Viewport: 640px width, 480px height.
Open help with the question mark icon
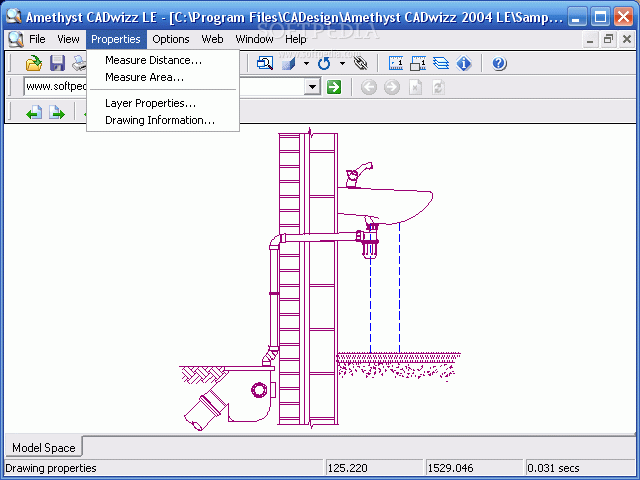[499, 63]
